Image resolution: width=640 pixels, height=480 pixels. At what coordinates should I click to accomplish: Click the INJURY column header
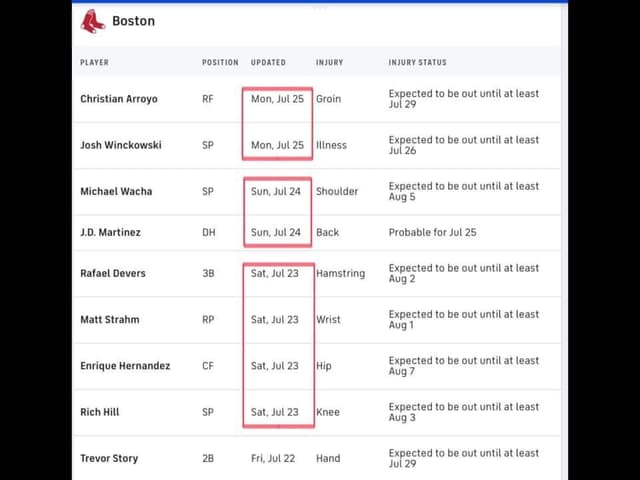(x=329, y=62)
